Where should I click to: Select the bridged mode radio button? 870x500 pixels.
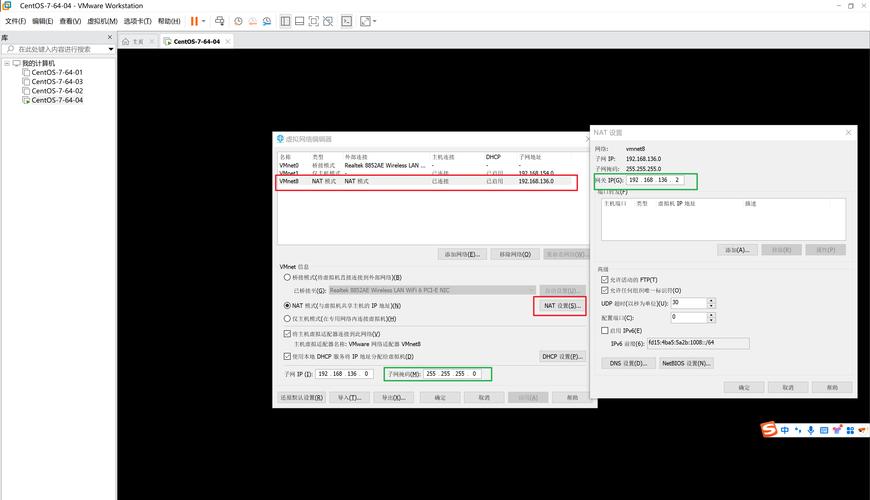(288, 277)
